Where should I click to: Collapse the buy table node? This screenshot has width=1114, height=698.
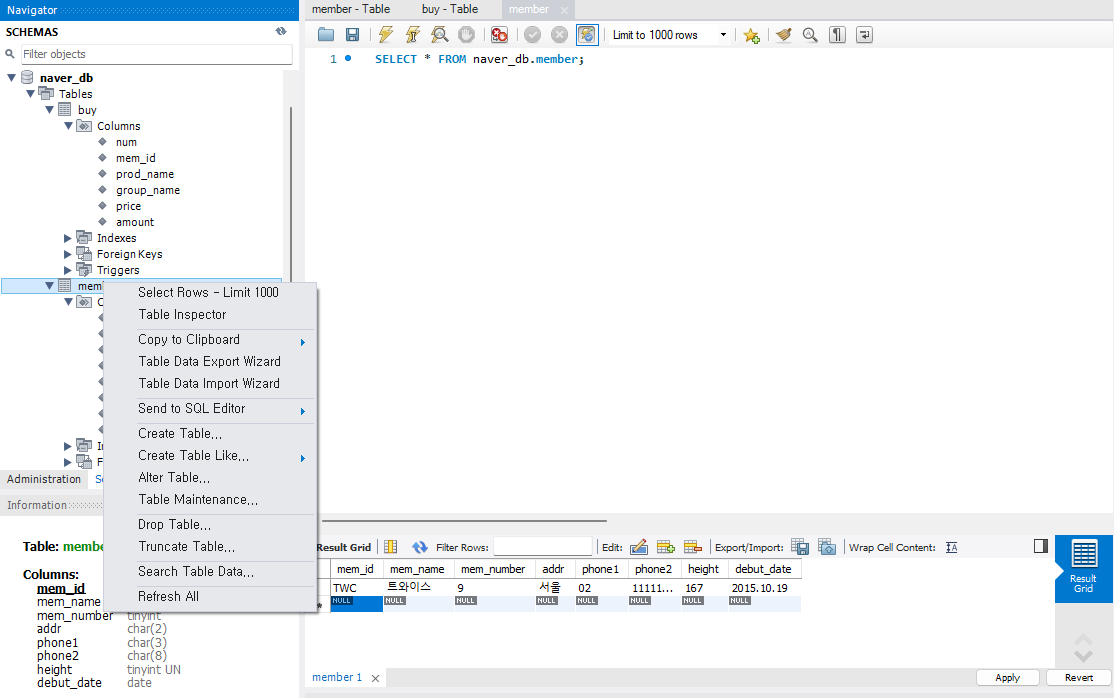[x=50, y=109]
